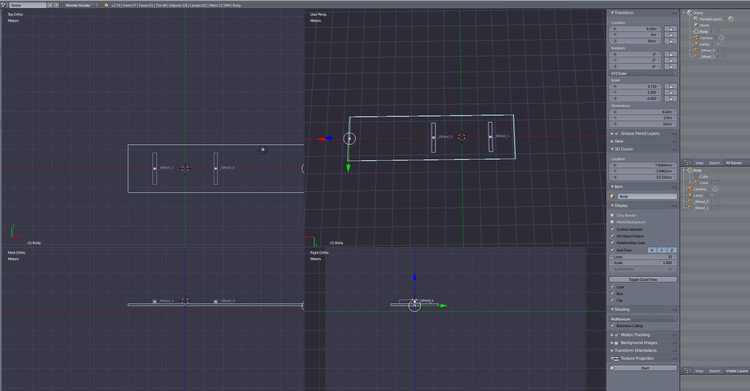The height and width of the screenshot is (391, 750).
Task: Toggle grid X axis button
Action: (x=652, y=250)
